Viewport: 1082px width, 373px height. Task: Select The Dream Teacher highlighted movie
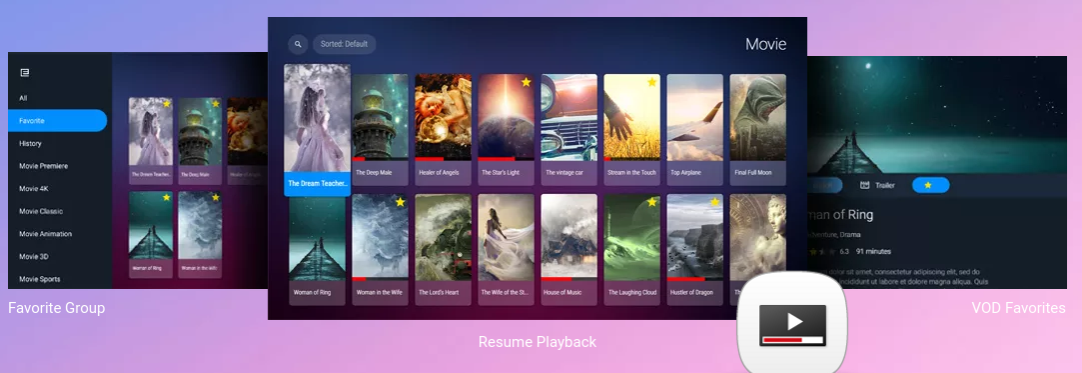click(x=317, y=130)
